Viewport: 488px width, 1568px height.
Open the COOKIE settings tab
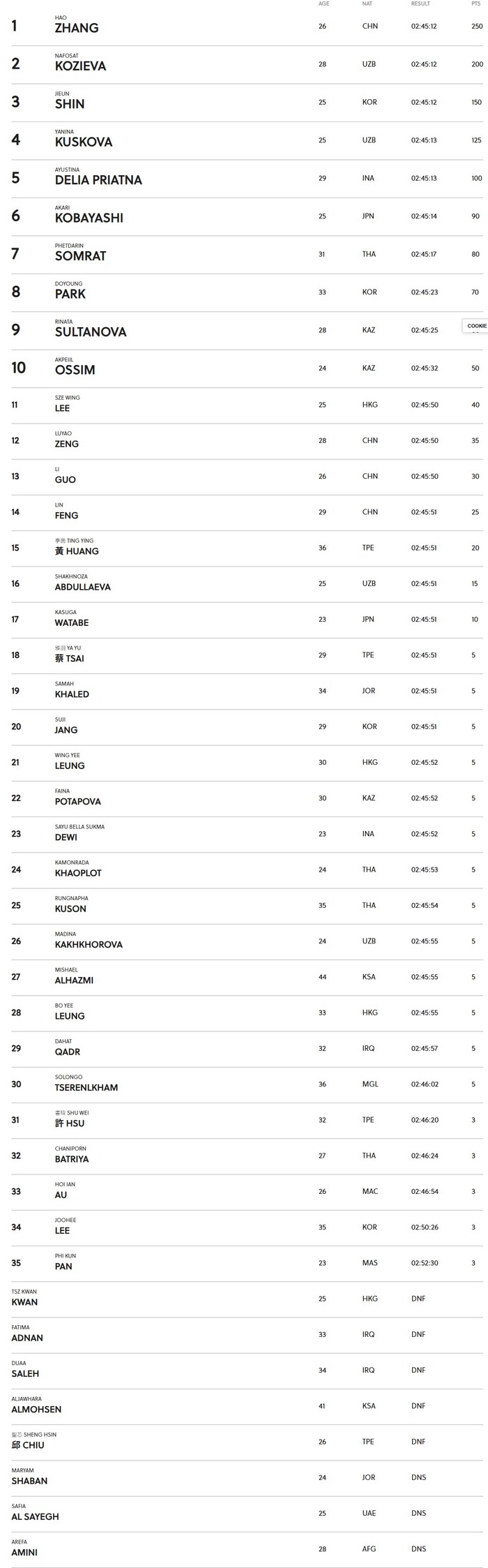[x=476, y=326]
